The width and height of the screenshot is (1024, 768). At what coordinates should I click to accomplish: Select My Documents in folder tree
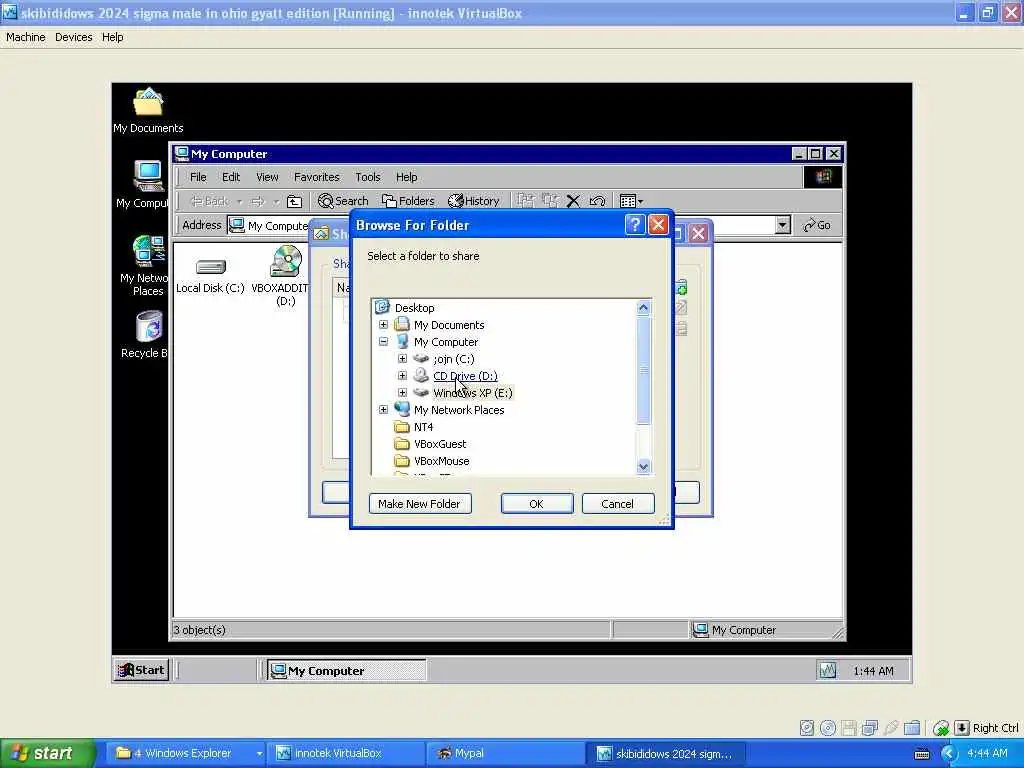pyautogui.click(x=449, y=325)
